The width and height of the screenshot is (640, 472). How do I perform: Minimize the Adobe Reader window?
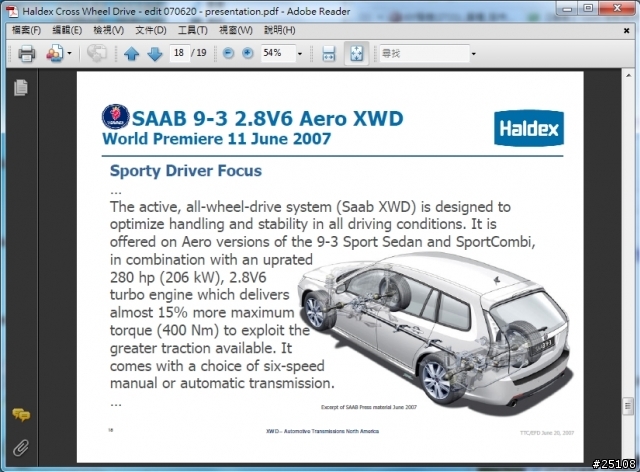[567, 9]
